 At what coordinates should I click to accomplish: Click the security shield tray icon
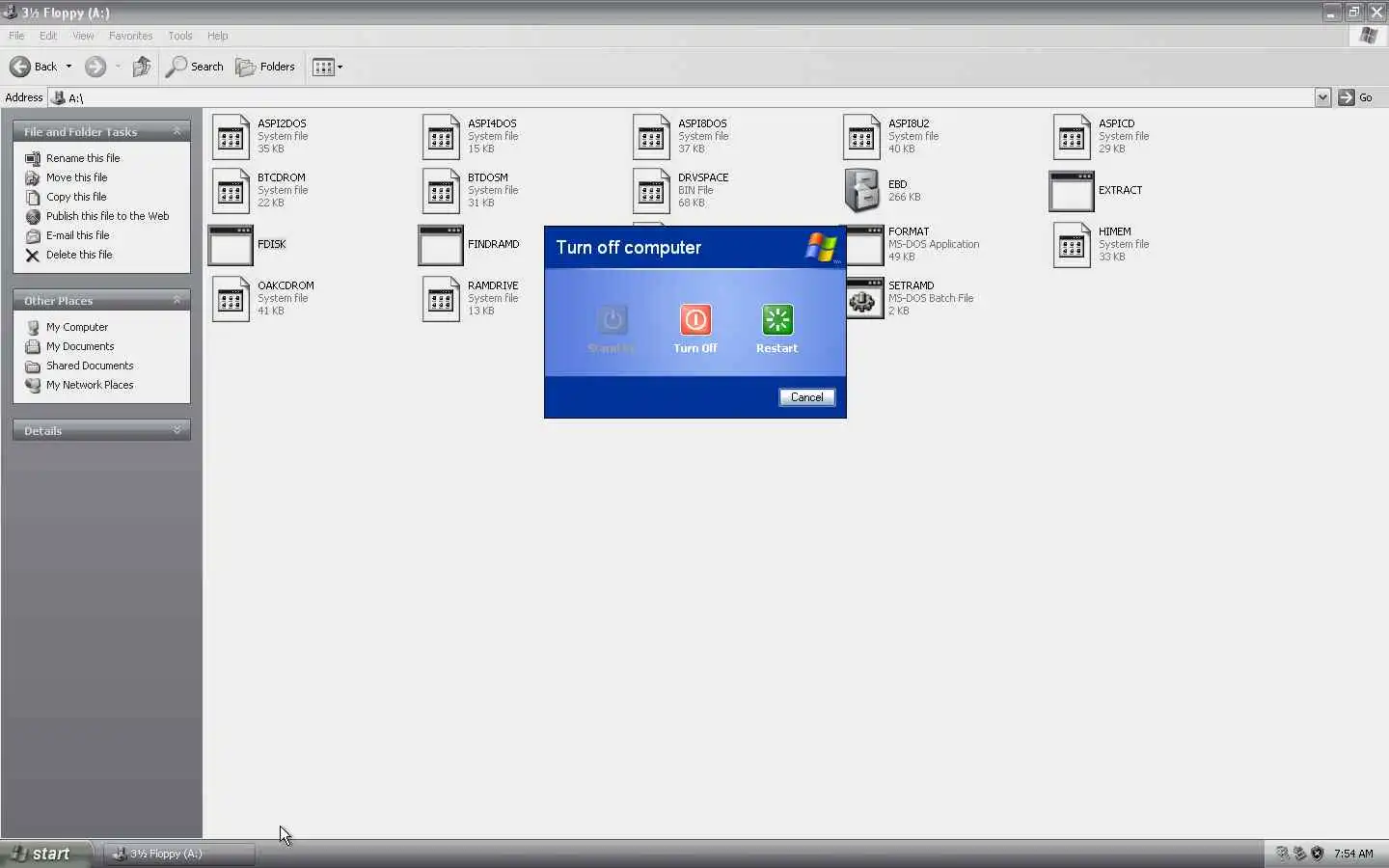coord(1317,854)
